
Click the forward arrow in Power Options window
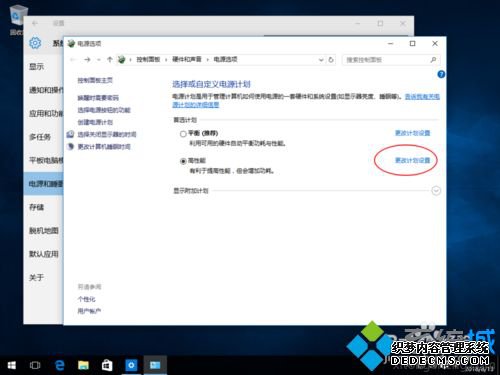coord(87,60)
